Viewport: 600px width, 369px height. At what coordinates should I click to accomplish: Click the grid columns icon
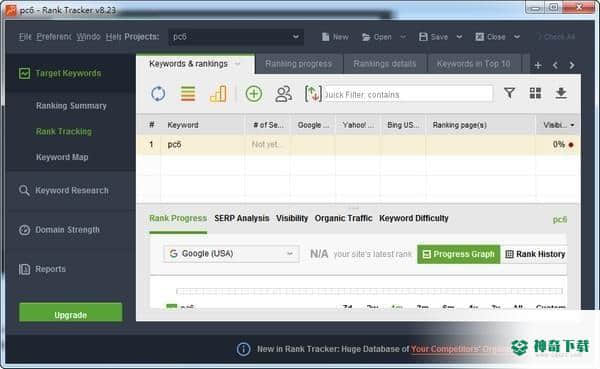tap(535, 93)
